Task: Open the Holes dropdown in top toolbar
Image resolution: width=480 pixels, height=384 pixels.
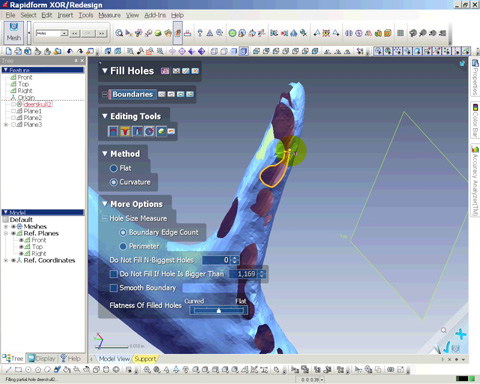Action: click(64, 33)
